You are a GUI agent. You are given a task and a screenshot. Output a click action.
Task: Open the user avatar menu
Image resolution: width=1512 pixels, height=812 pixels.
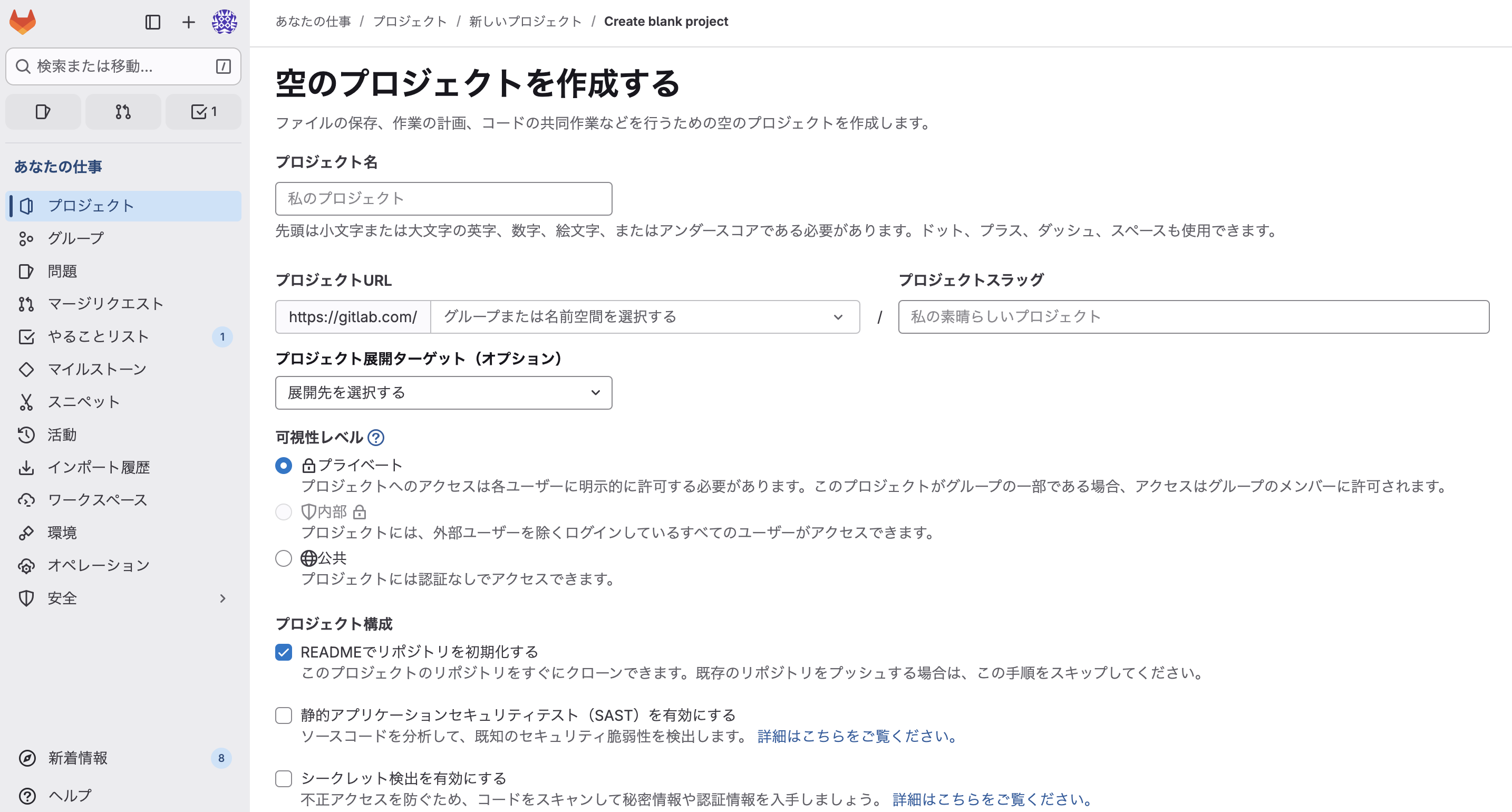pos(224,22)
